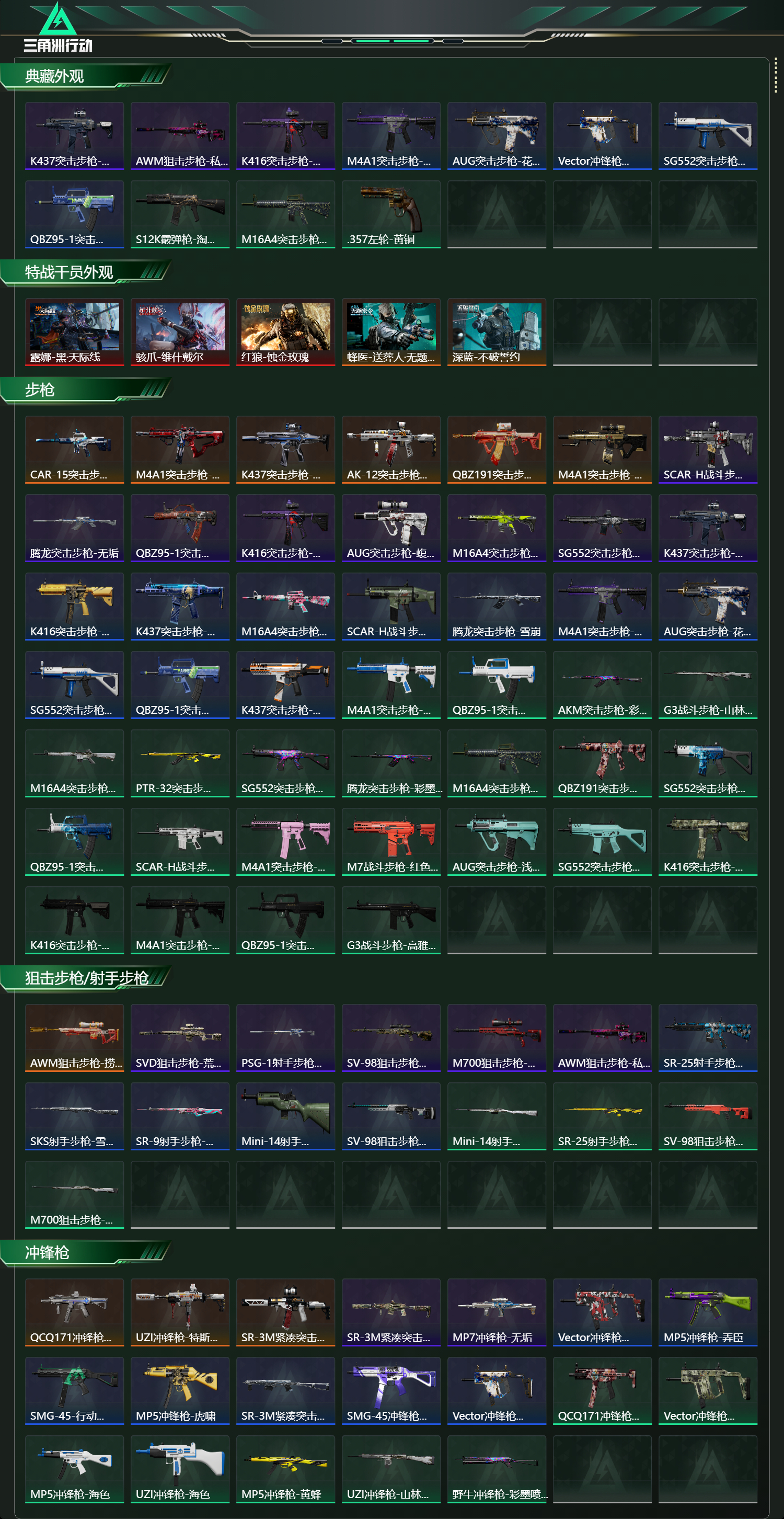Click the 冲锋枪 section header
This screenshot has width=784, height=1519.
click(47, 1252)
